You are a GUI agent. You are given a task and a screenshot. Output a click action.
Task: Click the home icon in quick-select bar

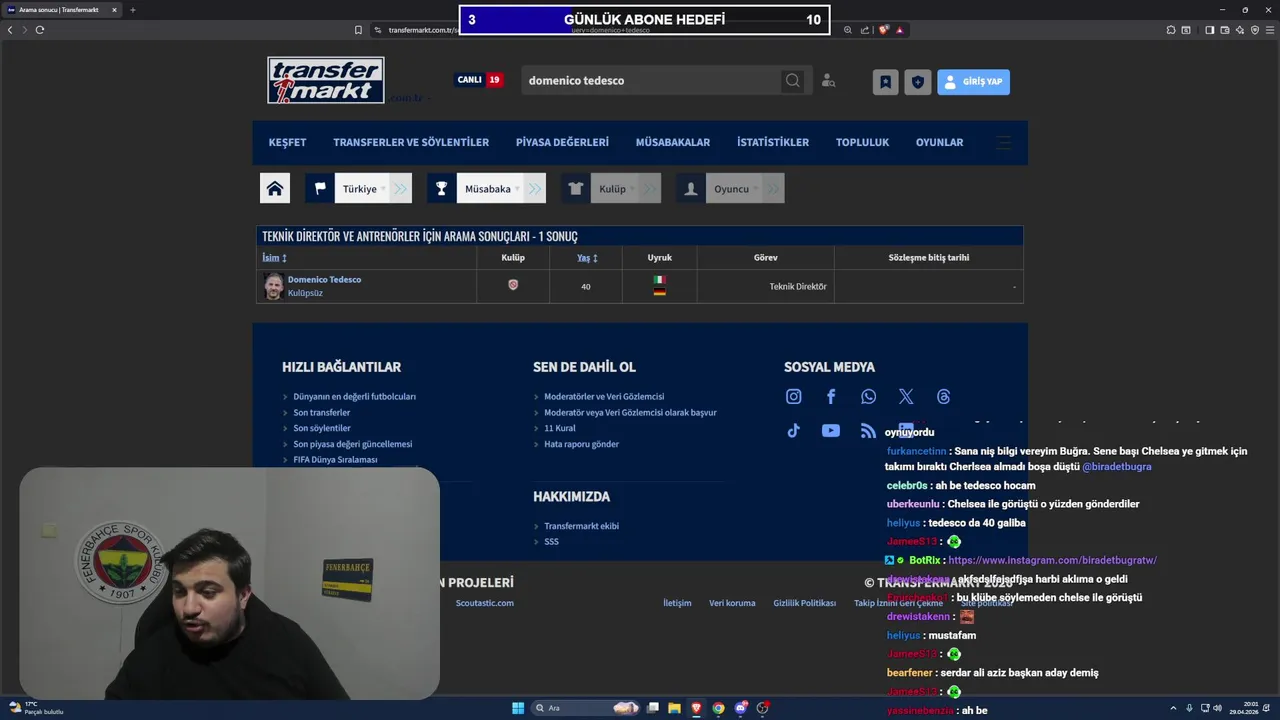[275, 188]
